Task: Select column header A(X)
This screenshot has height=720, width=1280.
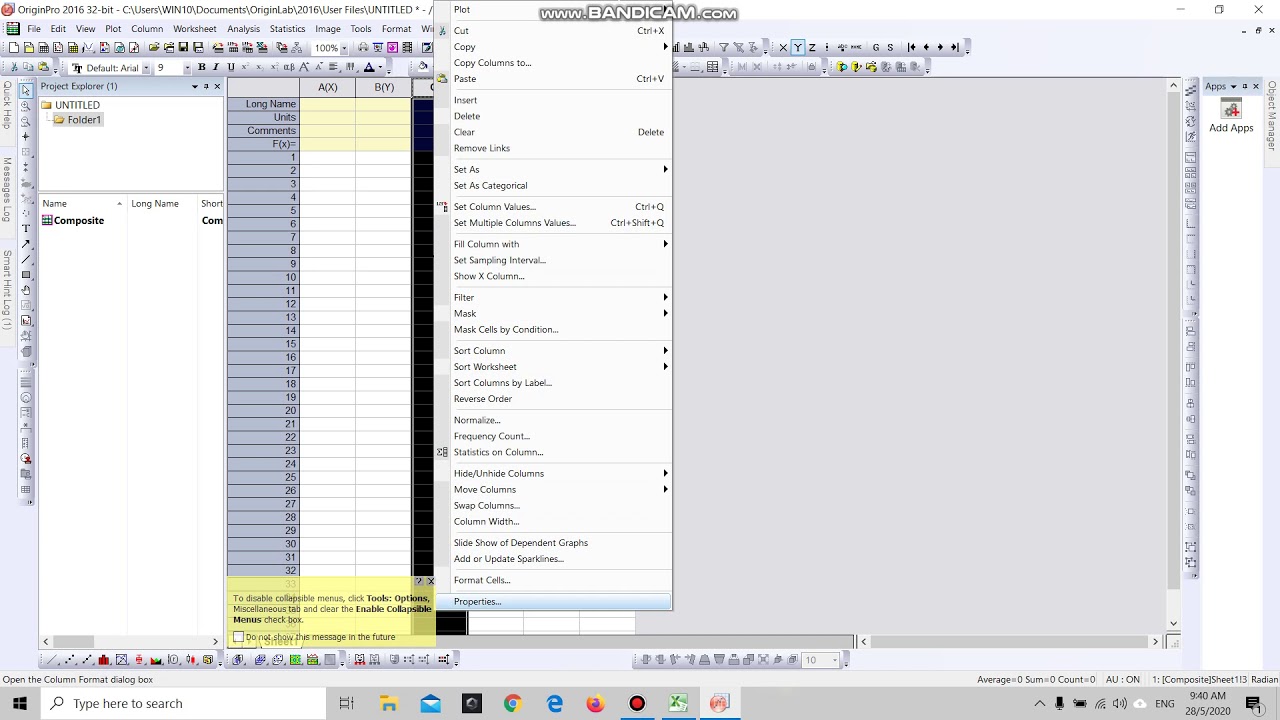Action: (327, 88)
